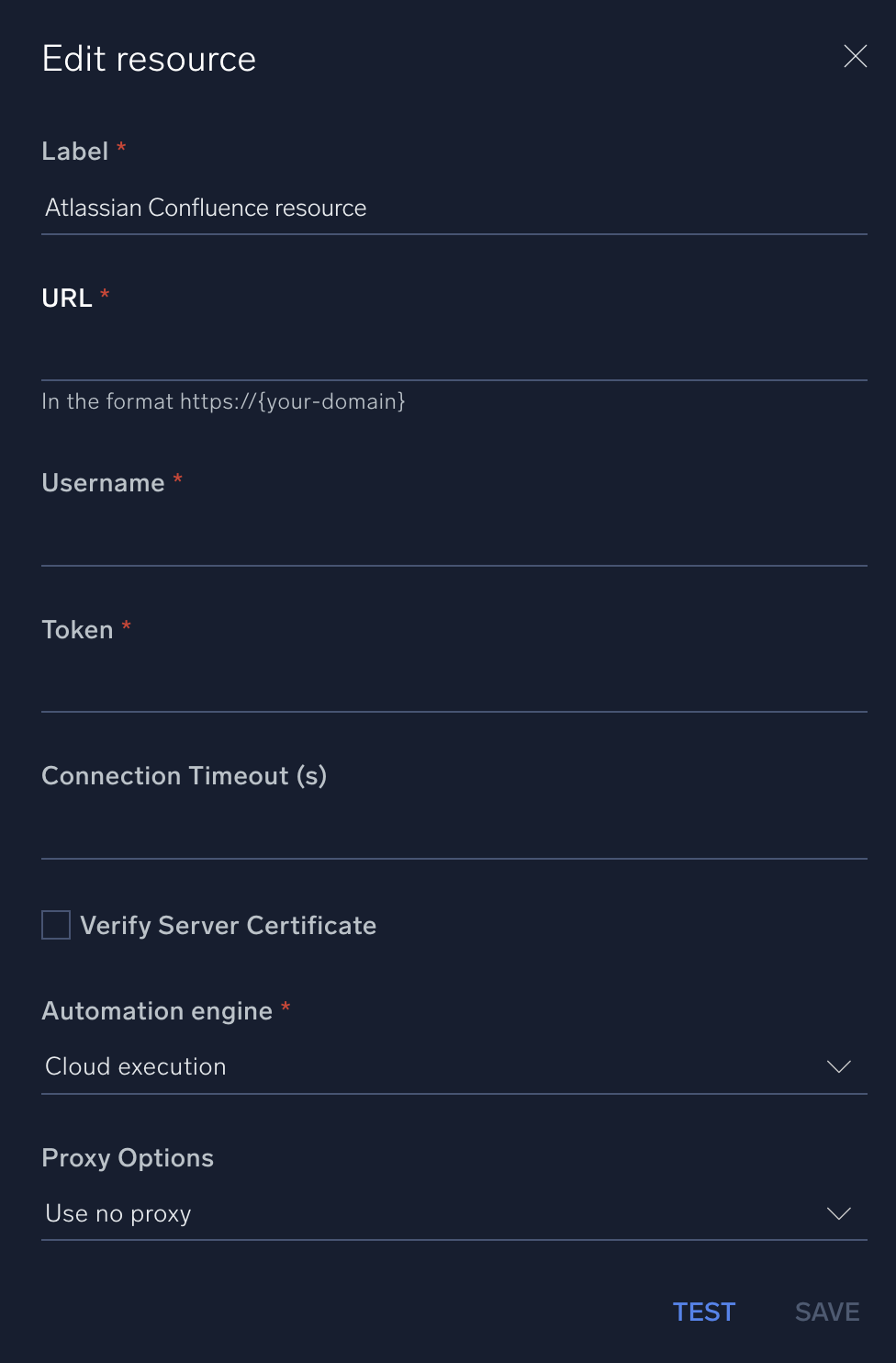Screen dimensions: 896x1363
Task: Click the Edit resource dialog title
Action: click(148, 57)
